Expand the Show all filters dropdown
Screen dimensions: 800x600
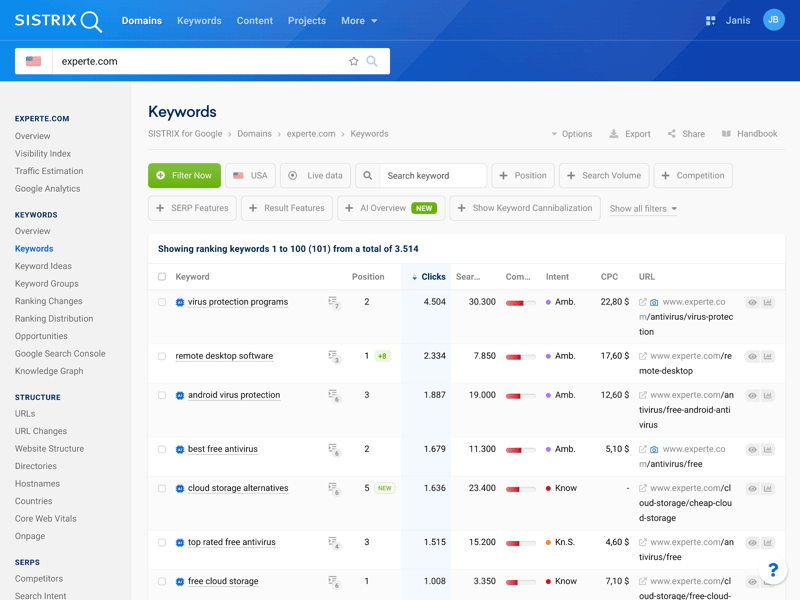643,209
